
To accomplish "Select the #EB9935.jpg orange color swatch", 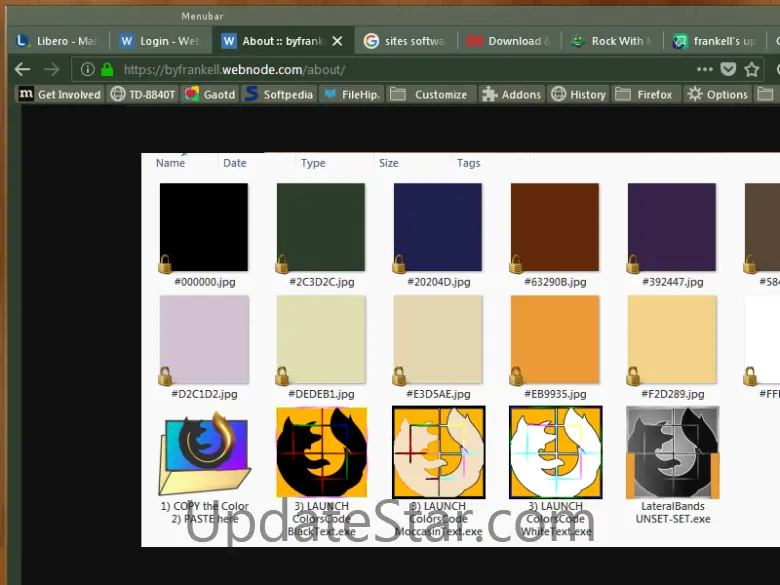I will pos(555,340).
